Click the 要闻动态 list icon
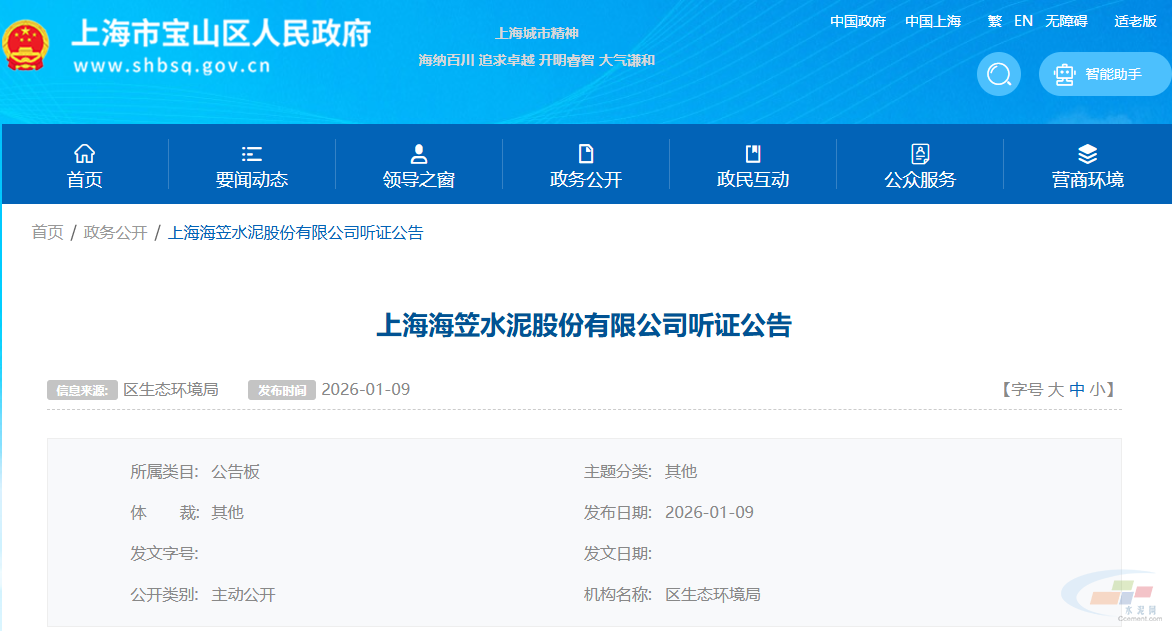This screenshot has height=631, width=1172. tap(251, 153)
